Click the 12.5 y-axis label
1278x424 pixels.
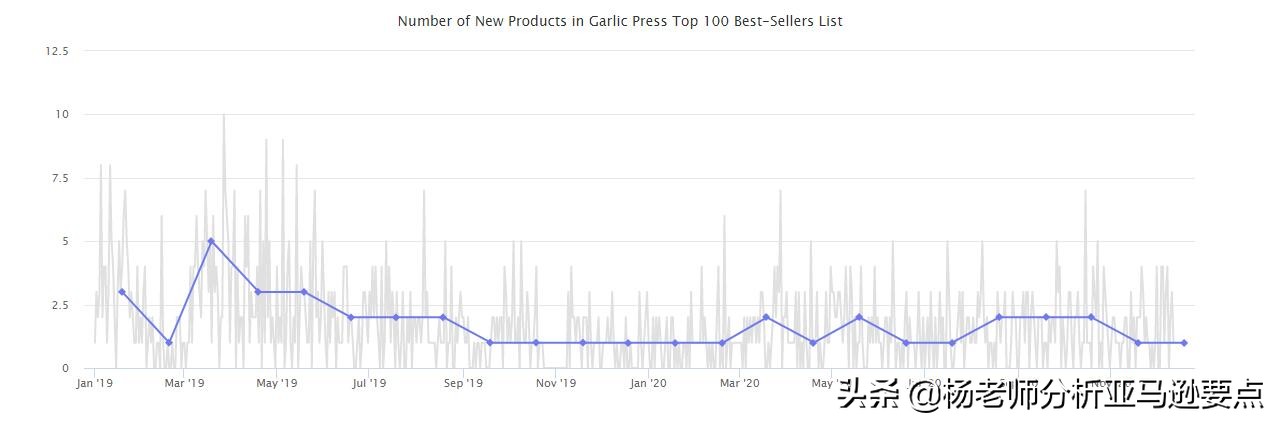click(x=56, y=51)
